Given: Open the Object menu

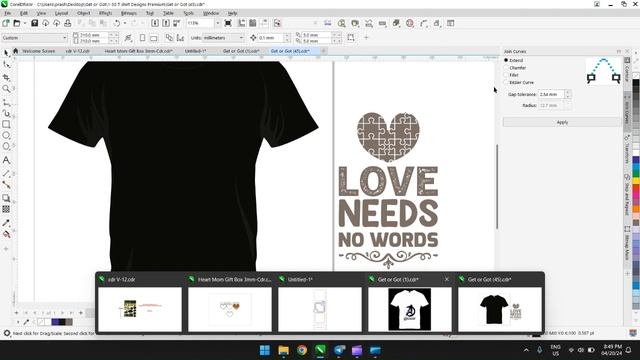Looking at the screenshot, I should (x=83, y=13).
